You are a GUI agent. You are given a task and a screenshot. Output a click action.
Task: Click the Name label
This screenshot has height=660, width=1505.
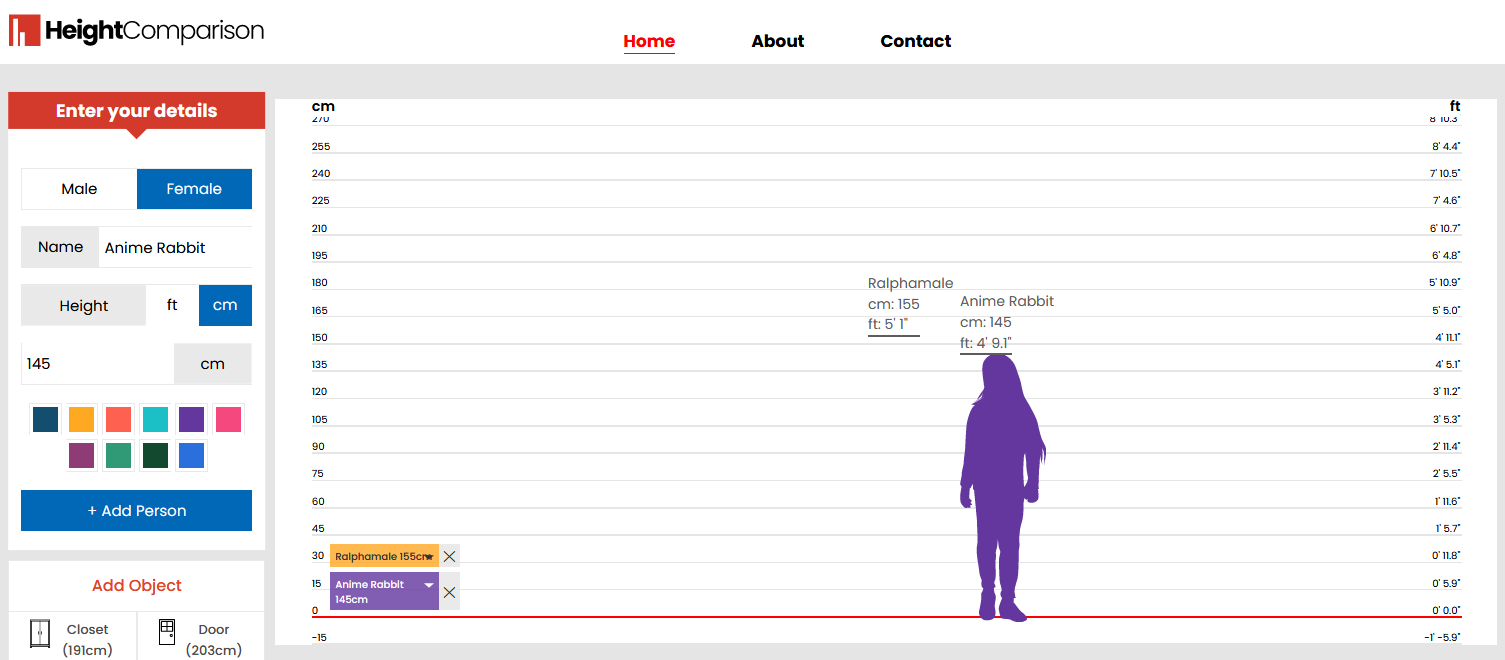[x=60, y=247]
